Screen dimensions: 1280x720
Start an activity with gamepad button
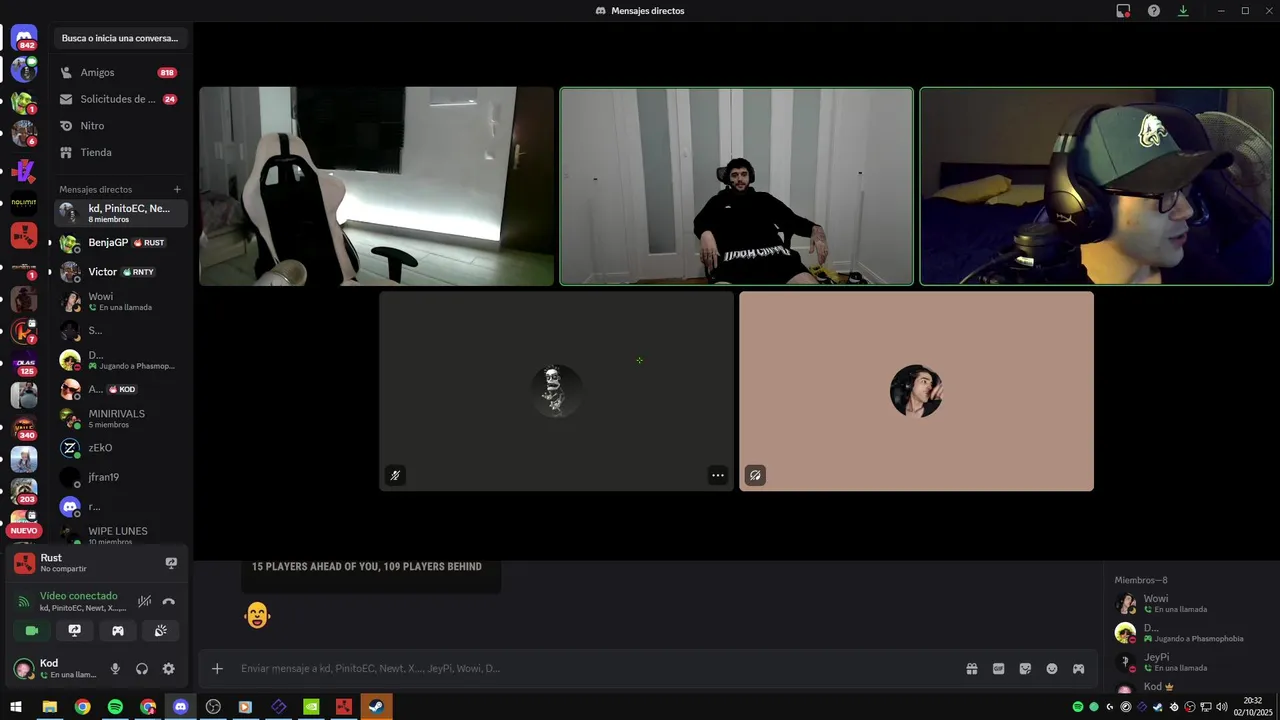117,630
